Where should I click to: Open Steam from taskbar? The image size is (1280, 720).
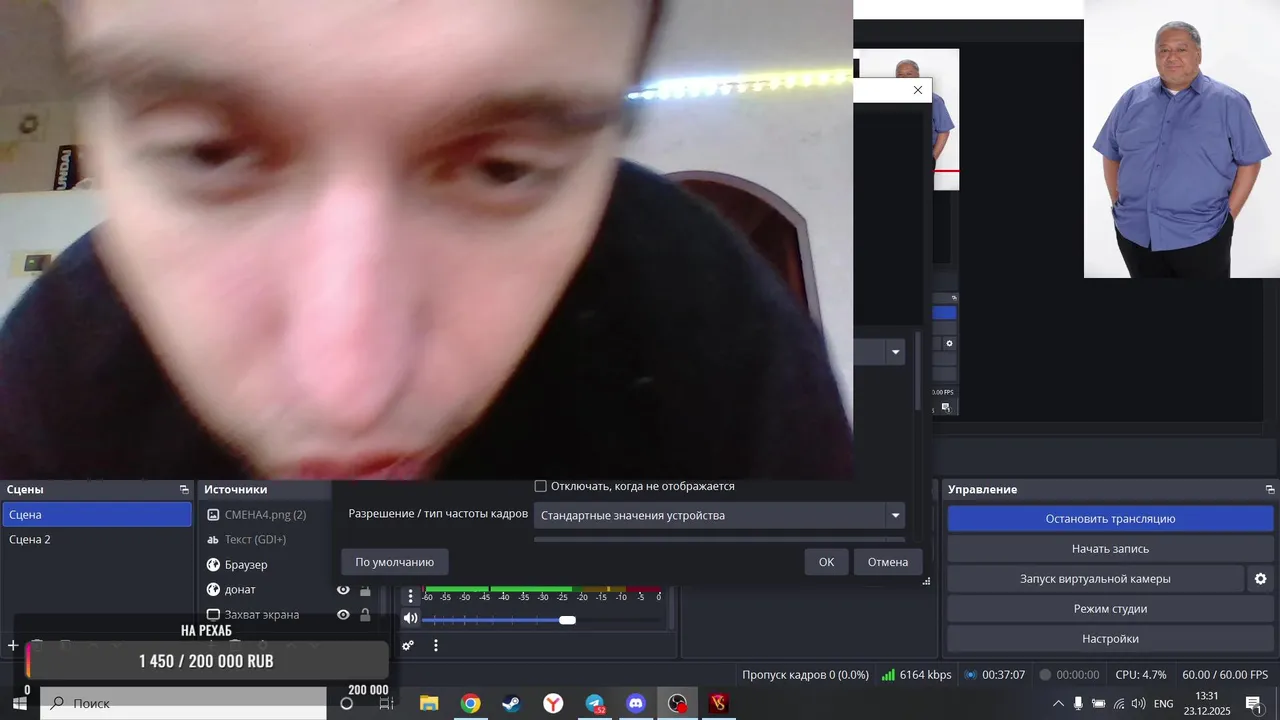coord(511,704)
